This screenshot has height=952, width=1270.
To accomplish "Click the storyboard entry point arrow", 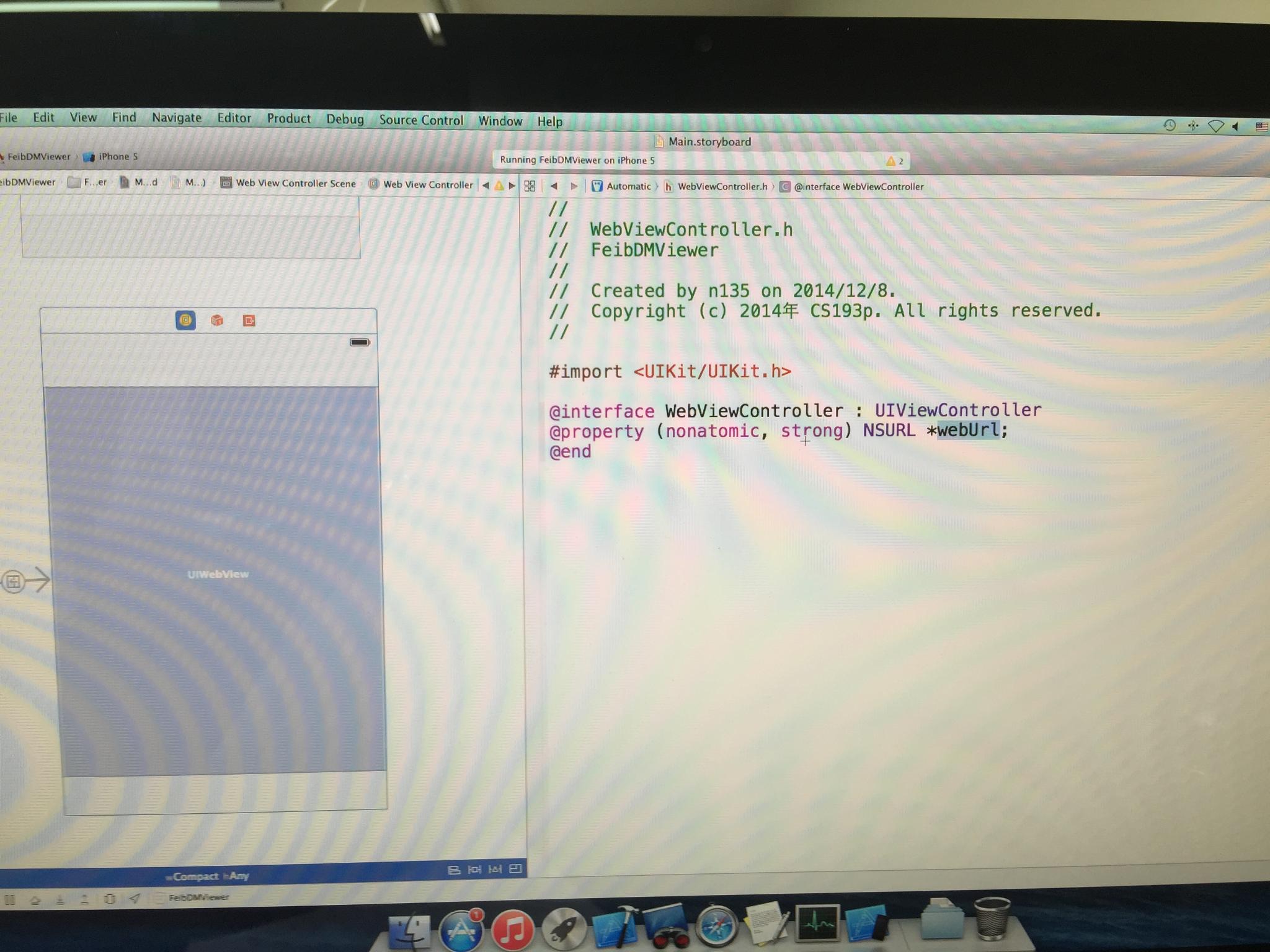I will click(x=26, y=581).
